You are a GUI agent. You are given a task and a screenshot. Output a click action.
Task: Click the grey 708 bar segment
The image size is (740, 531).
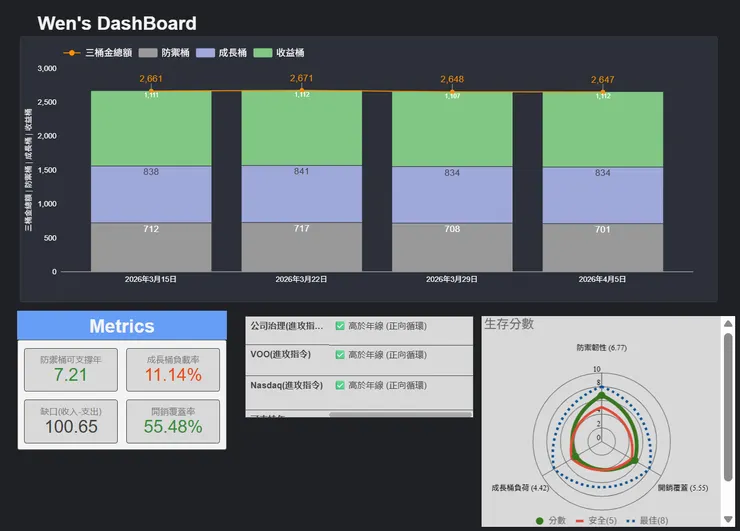tap(452, 247)
